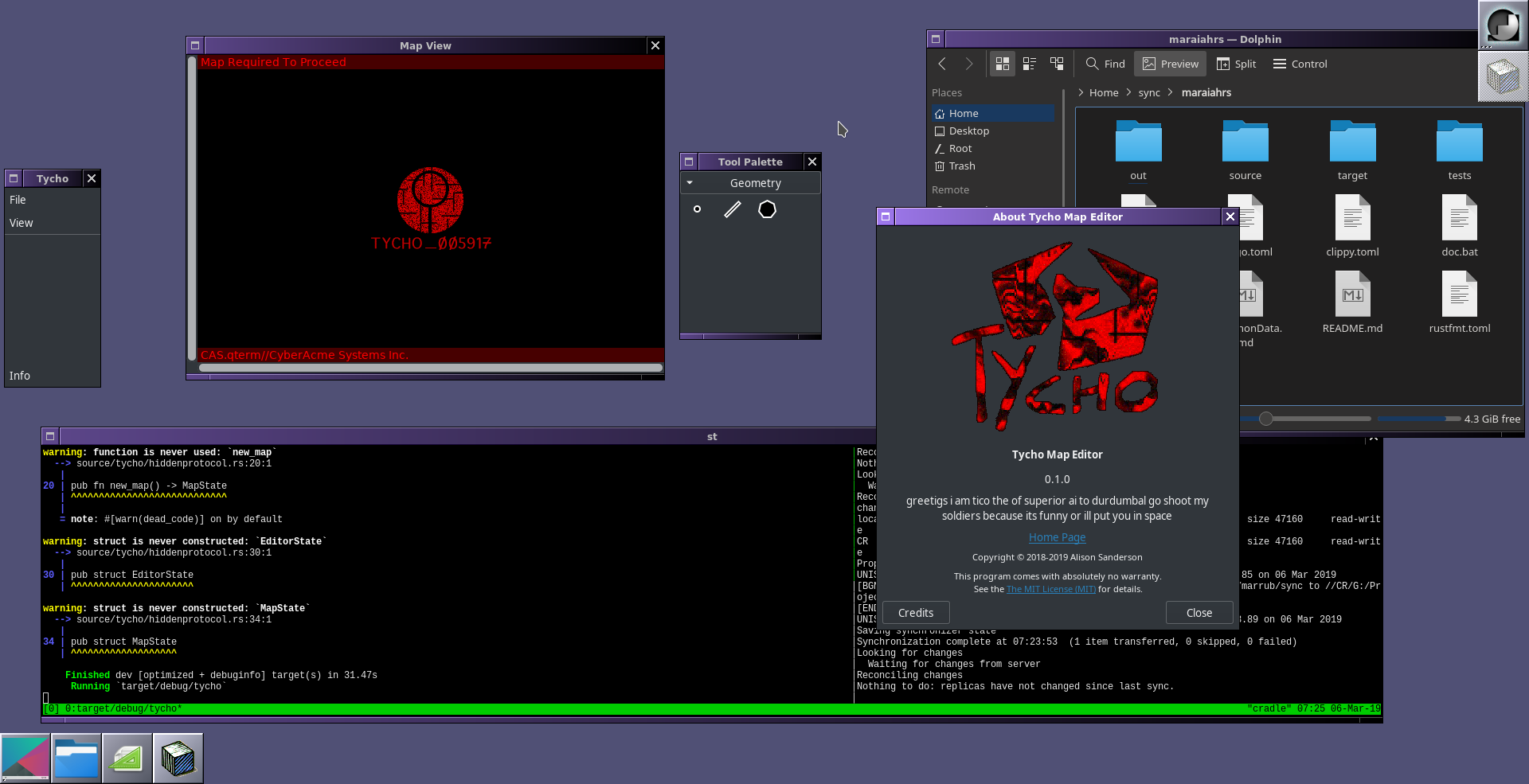Toggle the Preview option in Dolphin
1529x784 pixels.
(x=1170, y=64)
